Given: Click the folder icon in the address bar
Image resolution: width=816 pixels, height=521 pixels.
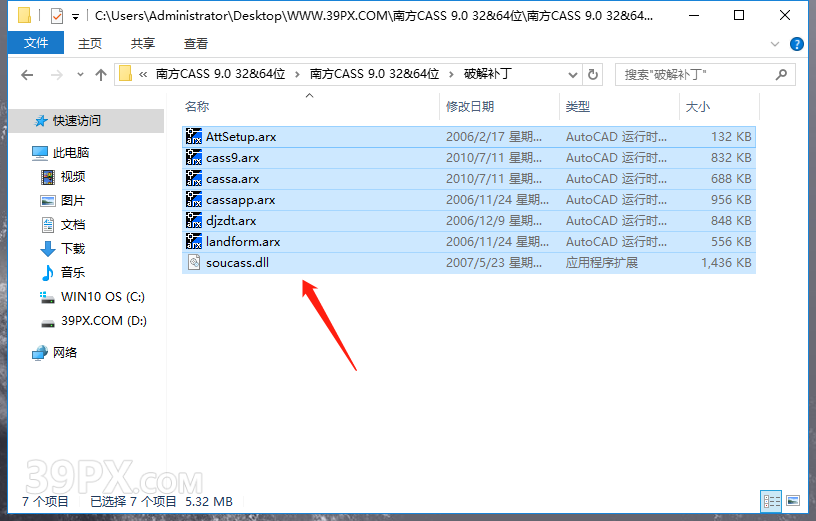Looking at the screenshot, I should [125, 74].
